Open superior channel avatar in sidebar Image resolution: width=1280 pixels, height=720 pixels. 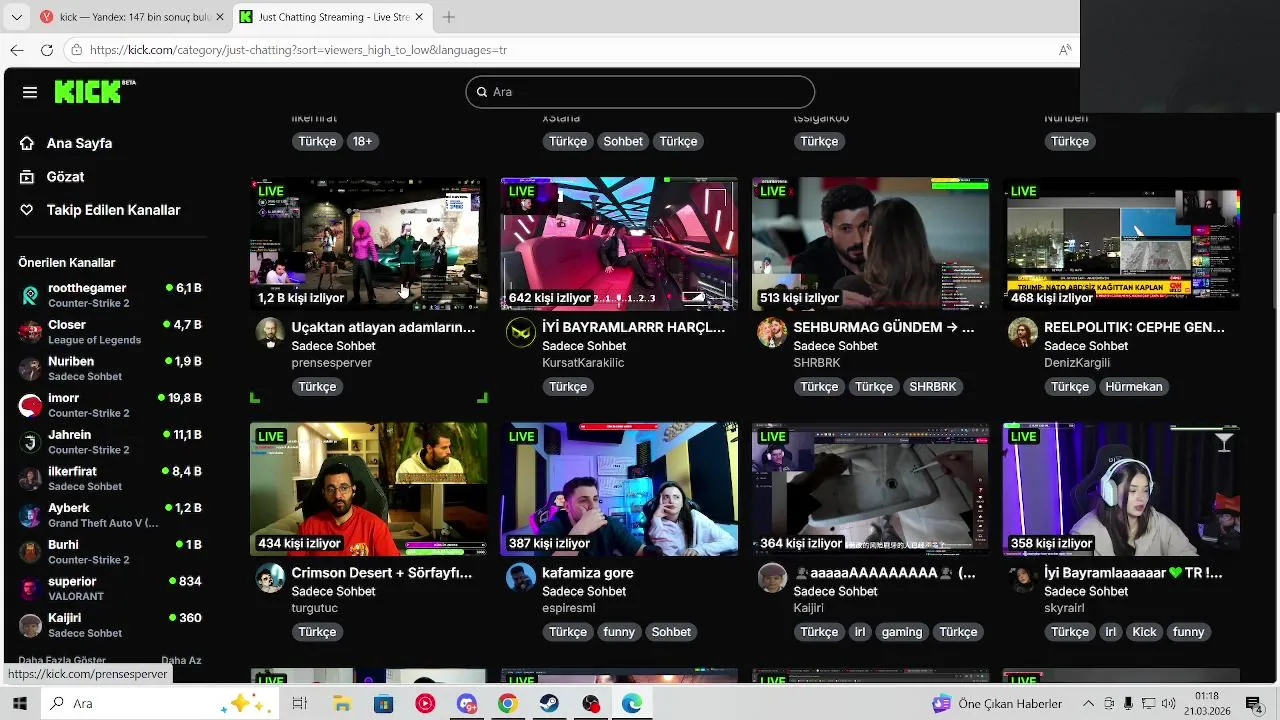tap(31, 588)
